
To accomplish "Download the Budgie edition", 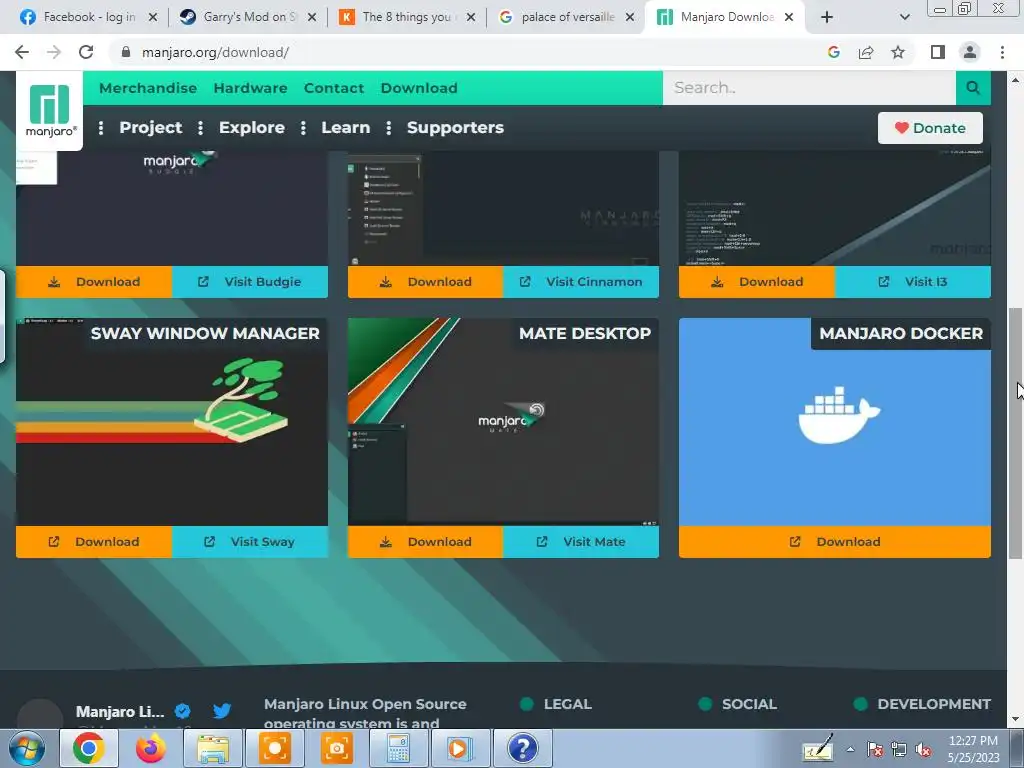I will click(94, 281).
